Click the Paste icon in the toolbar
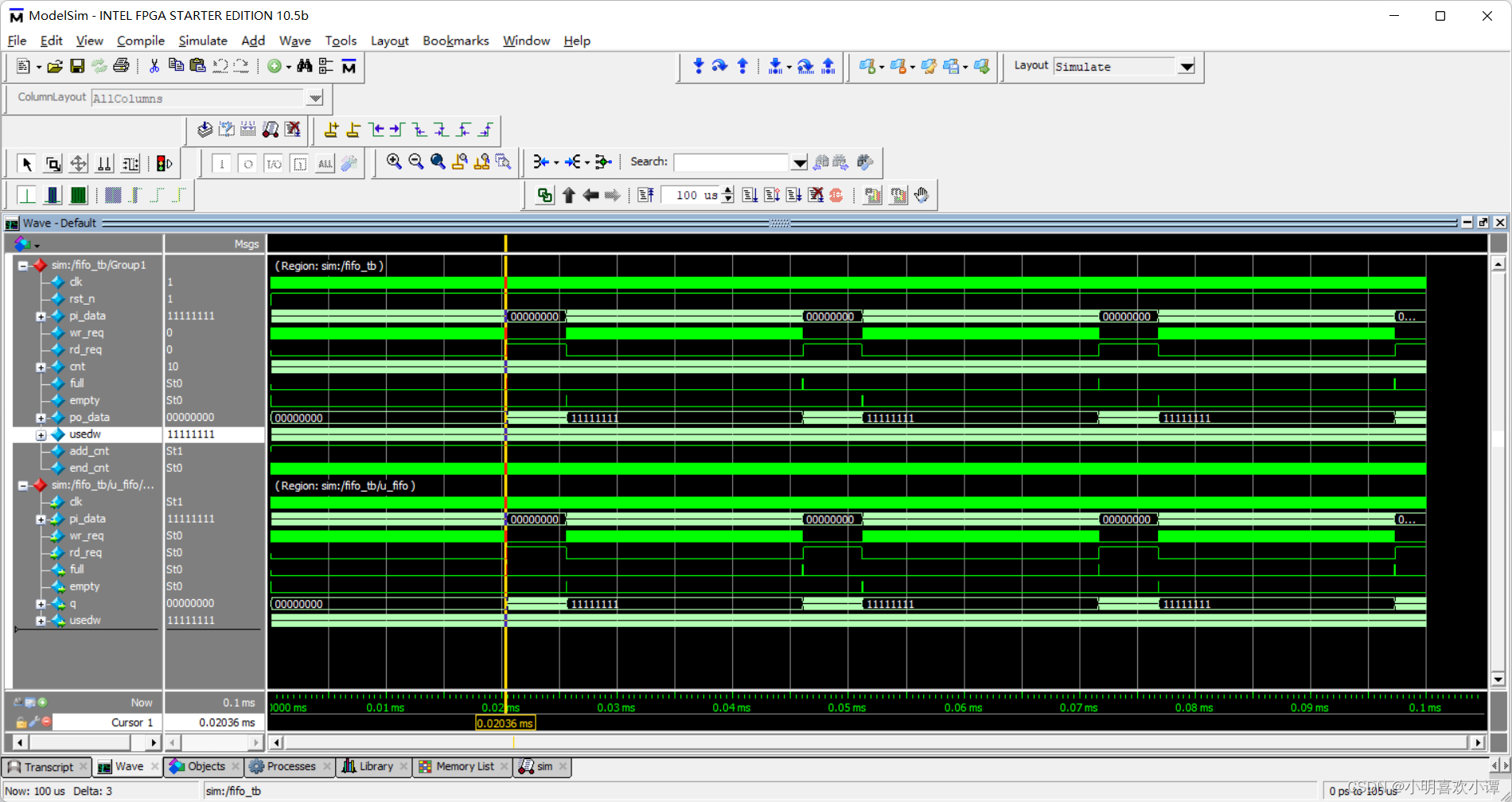This screenshot has height=802, width=1512. 198,66
